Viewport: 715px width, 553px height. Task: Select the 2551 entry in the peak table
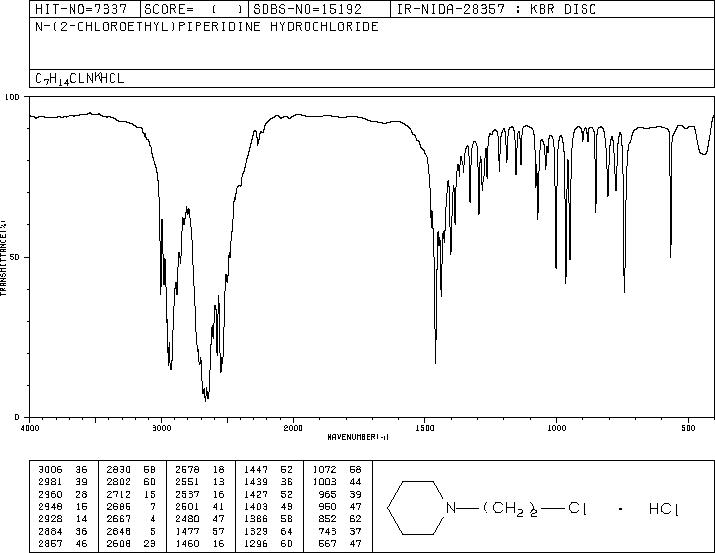200,482
